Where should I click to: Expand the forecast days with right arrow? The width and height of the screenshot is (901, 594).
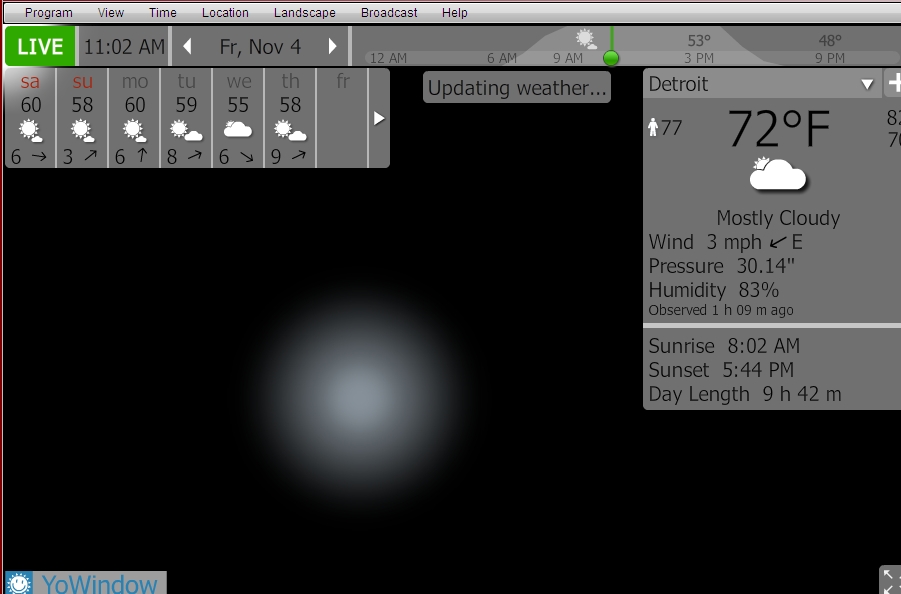coord(379,118)
